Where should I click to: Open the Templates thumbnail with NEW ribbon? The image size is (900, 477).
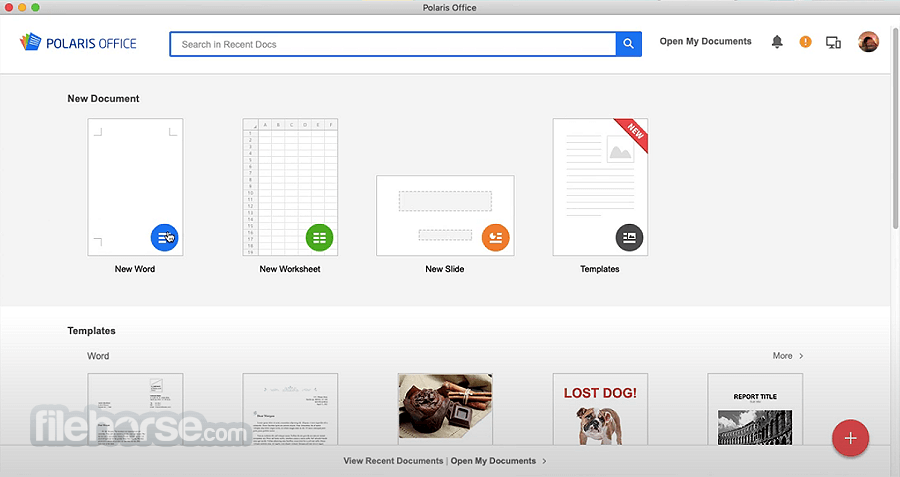600,187
